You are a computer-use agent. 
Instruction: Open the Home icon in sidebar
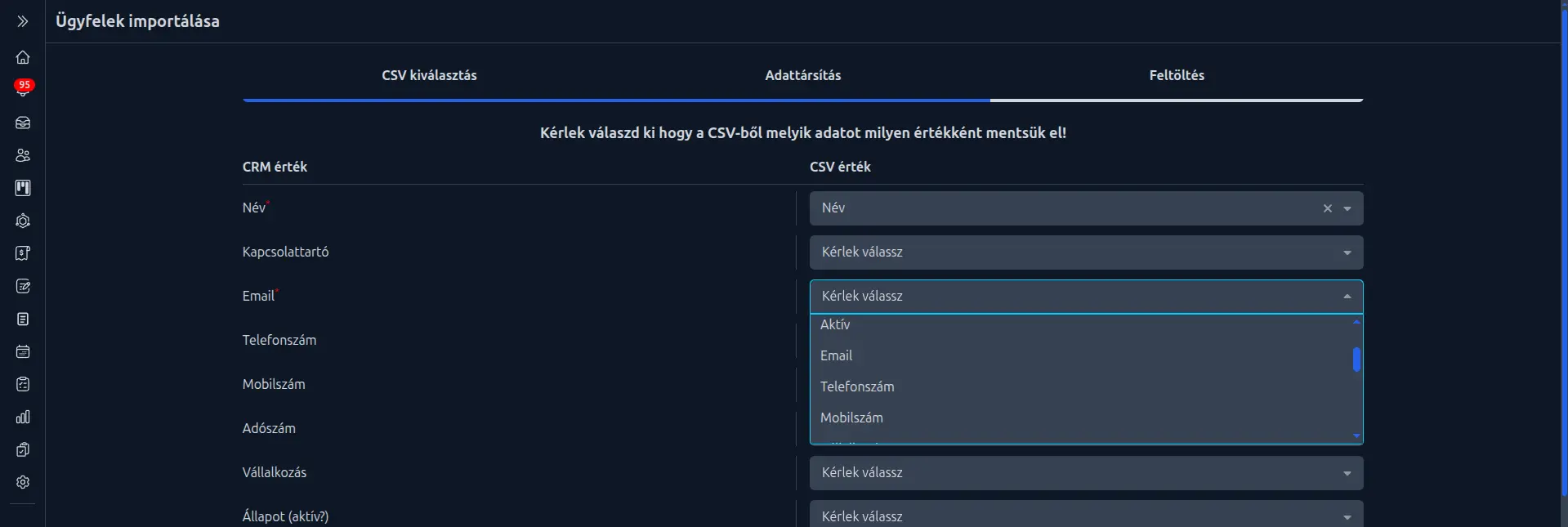pos(22,57)
